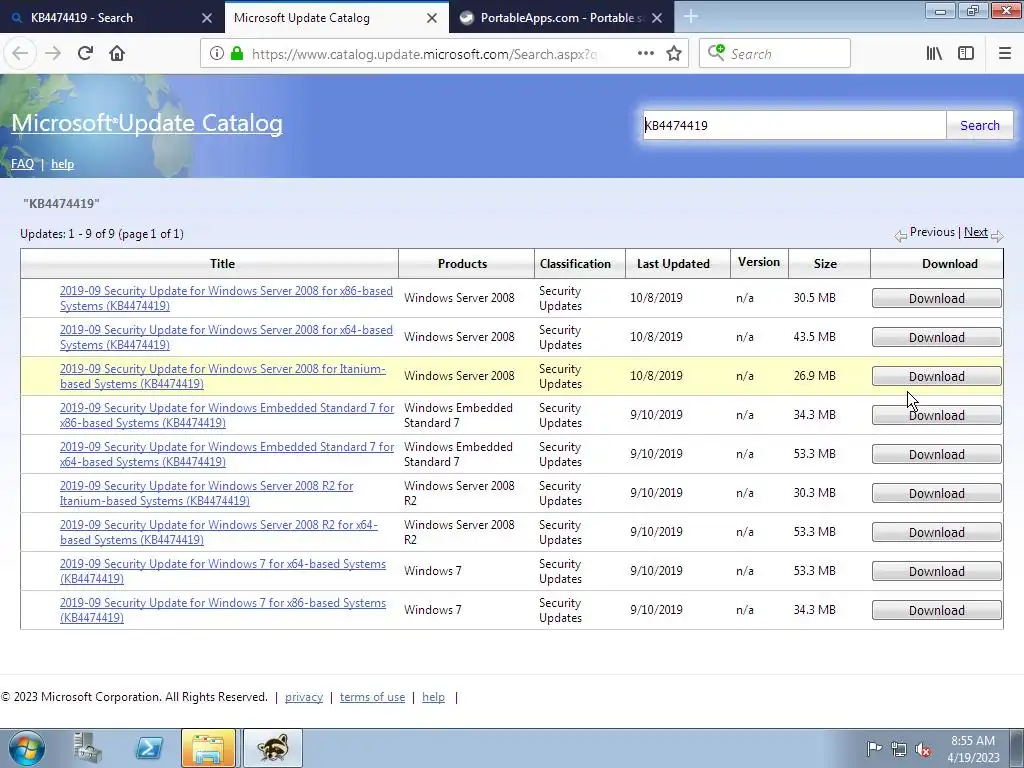The image size is (1024, 768).
Task: Reload the current page
Action: (85, 54)
